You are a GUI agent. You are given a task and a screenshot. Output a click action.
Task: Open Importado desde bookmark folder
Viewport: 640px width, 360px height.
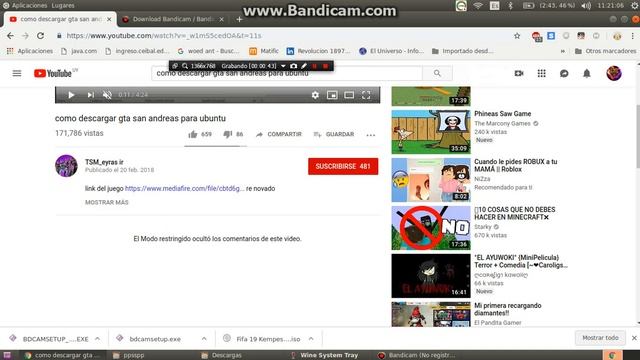[462, 51]
